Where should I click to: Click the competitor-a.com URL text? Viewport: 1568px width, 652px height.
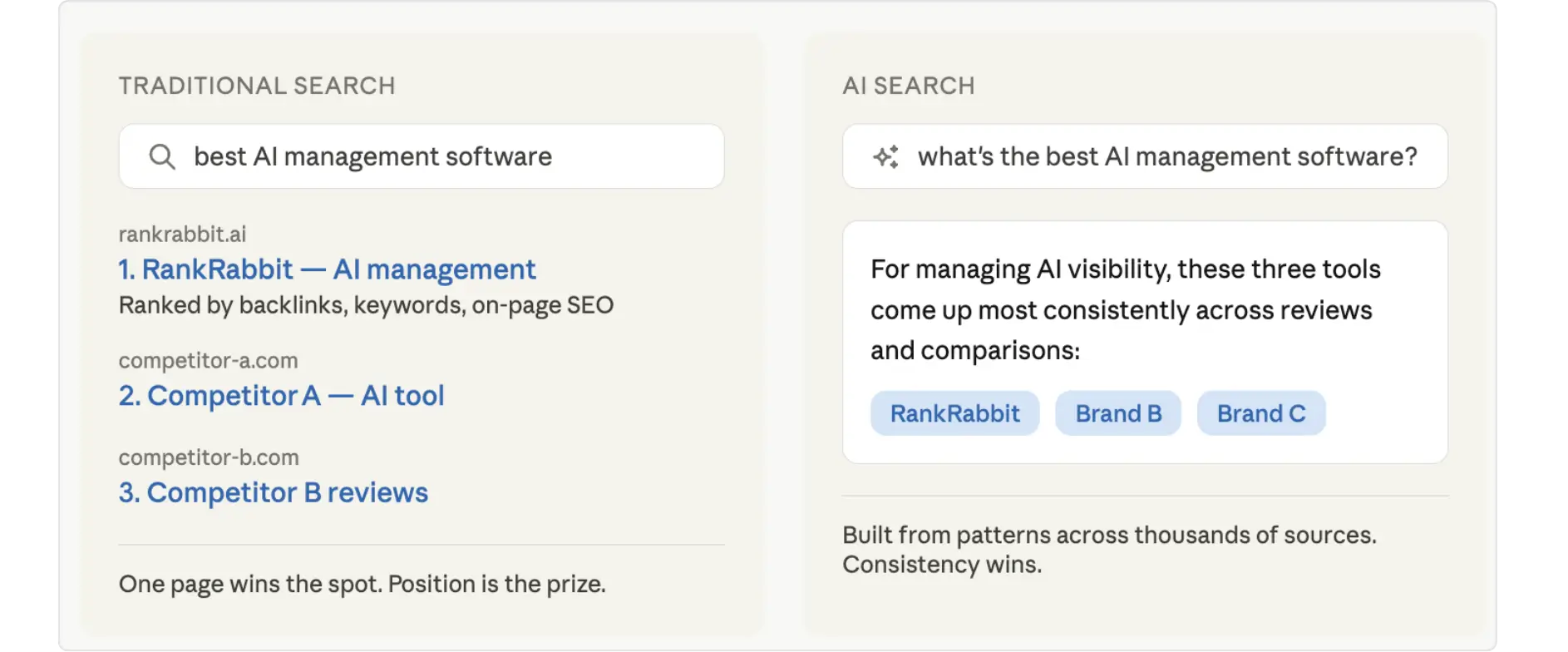[208, 361]
